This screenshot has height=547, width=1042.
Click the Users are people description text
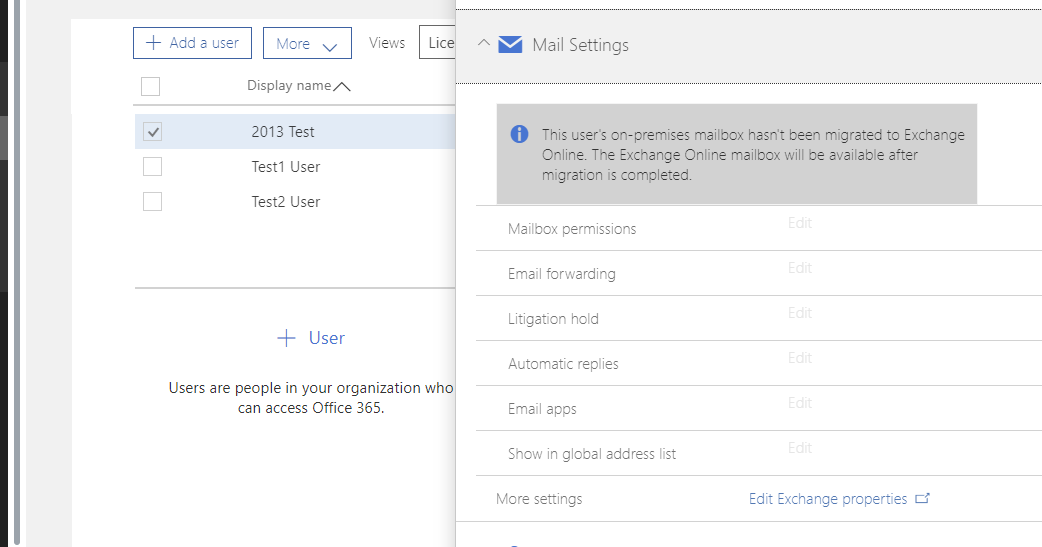point(311,397)
